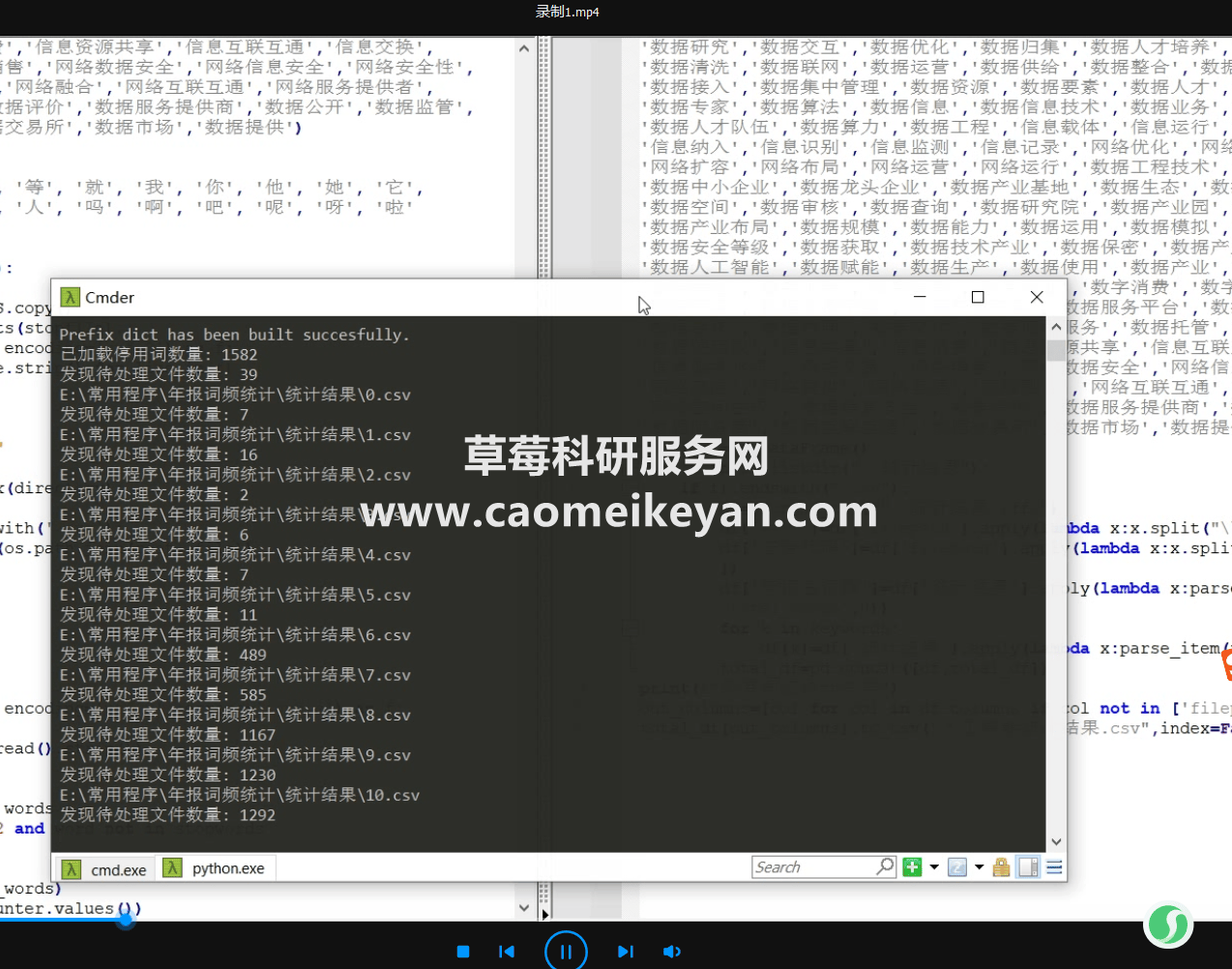Viewport: 1232px width, 969px height.
Task: Click the 已加载停用词数量: 1582 line
Action: tap(159, 355)
